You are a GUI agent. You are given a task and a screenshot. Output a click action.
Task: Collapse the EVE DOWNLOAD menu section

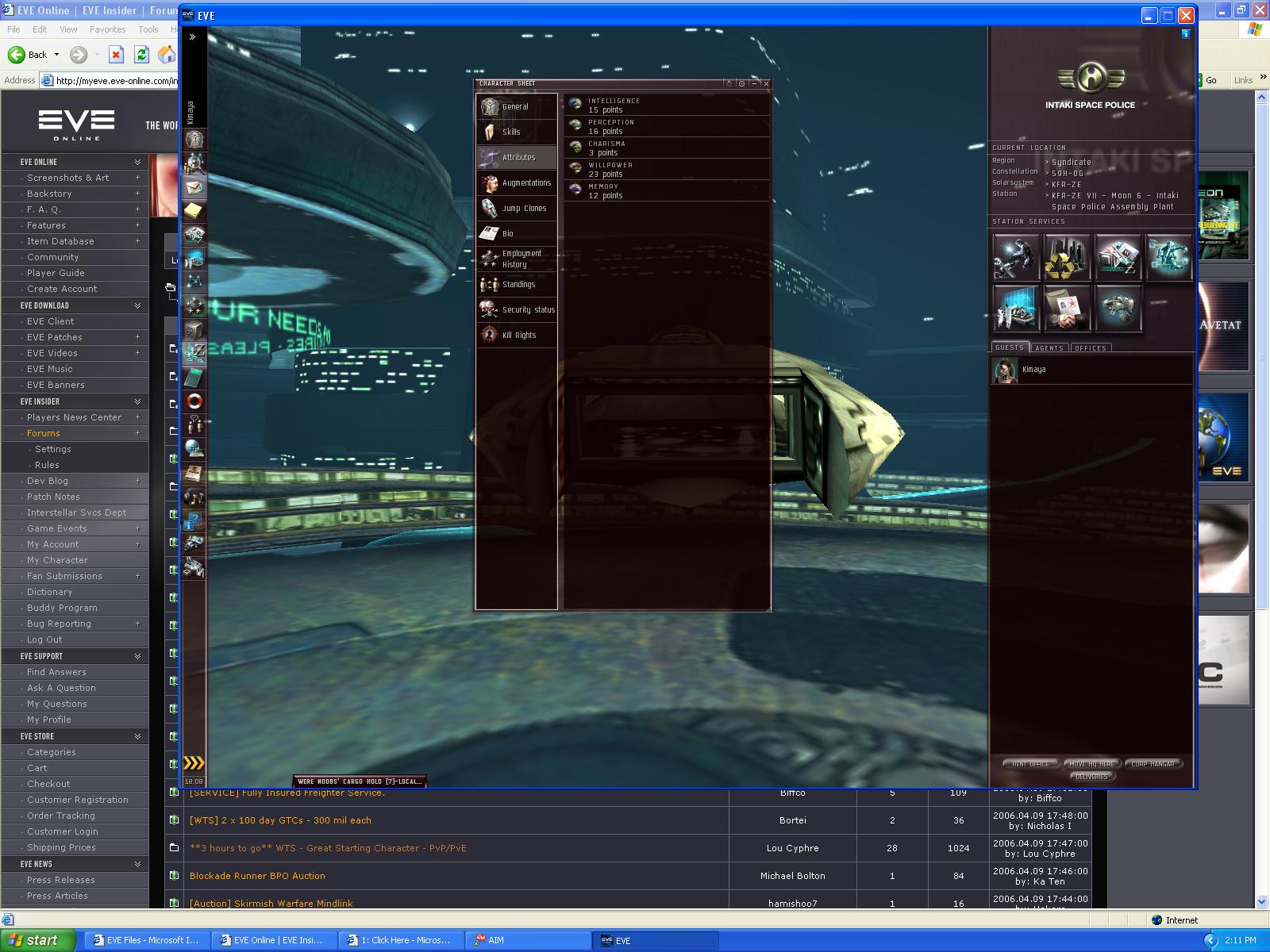click(137, 305)
